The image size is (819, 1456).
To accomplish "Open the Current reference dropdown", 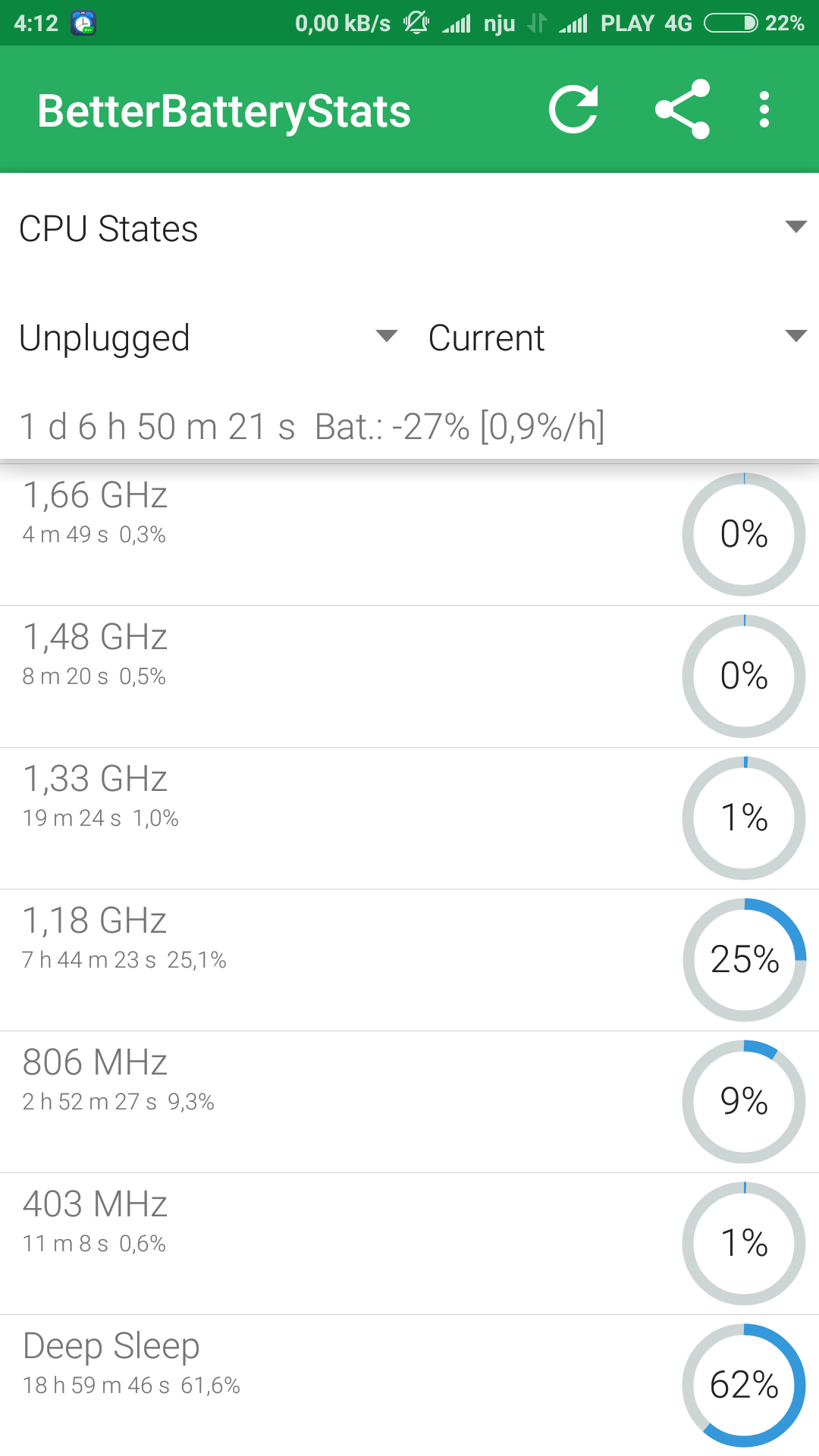I will pyautogui.click(x=616, y=337).
